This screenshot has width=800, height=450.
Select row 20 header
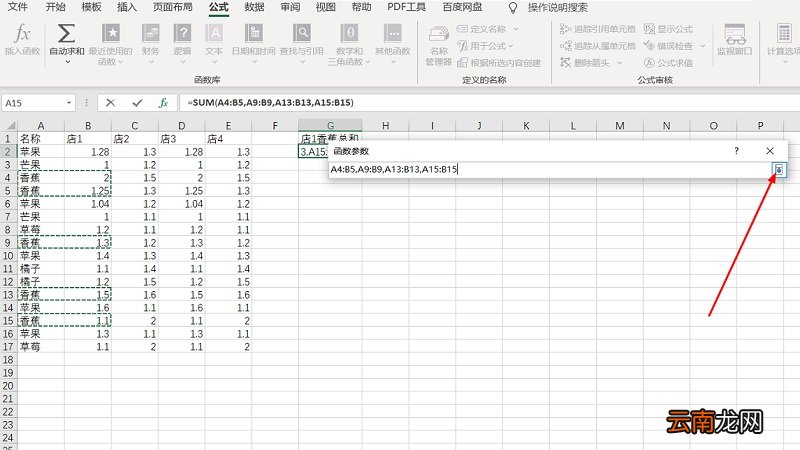tap(8, 386)
